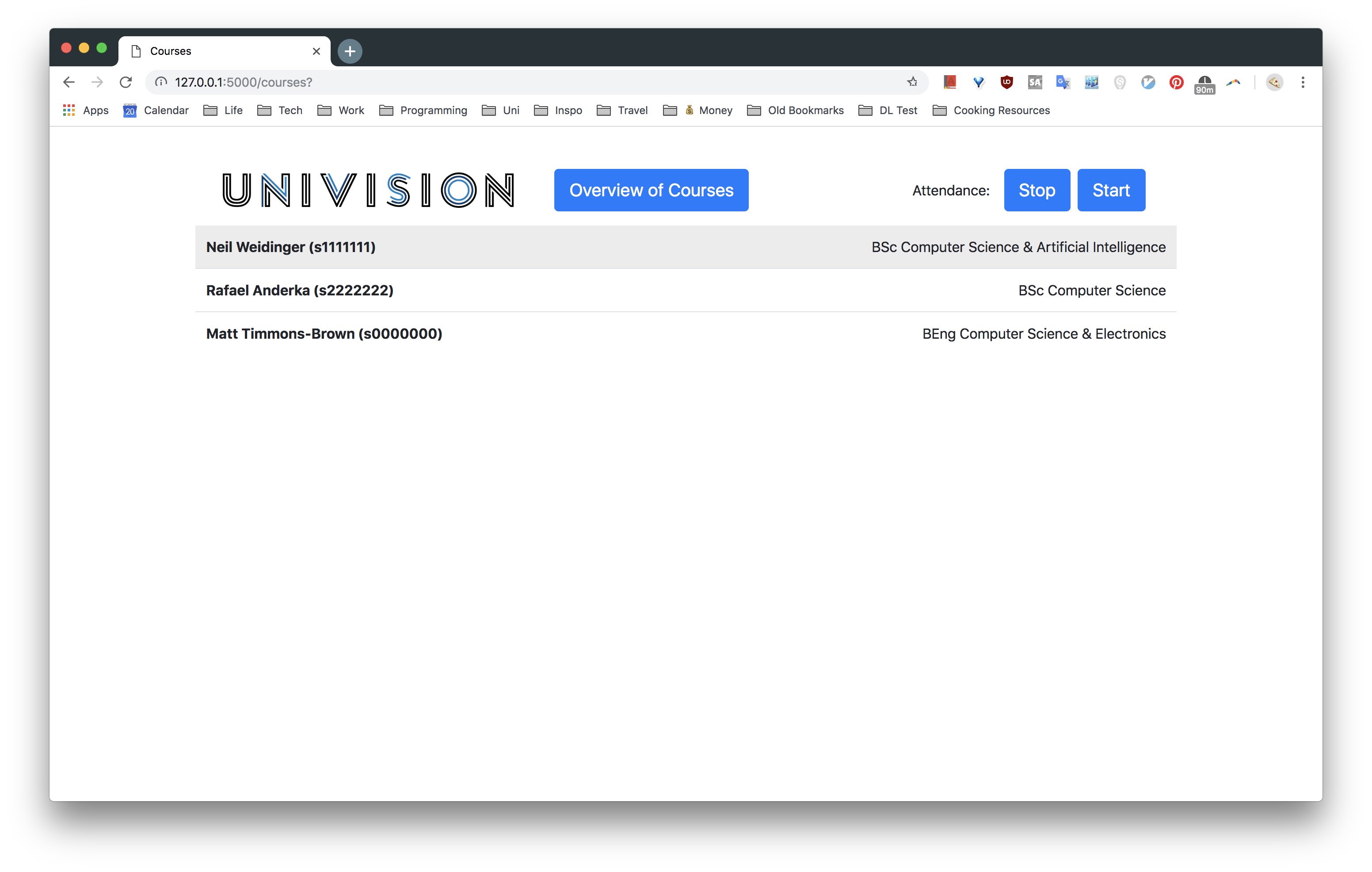This screenshot has height=872, width=1372.
Task: Reload the courses page
Action: click(x=126, y=82)
